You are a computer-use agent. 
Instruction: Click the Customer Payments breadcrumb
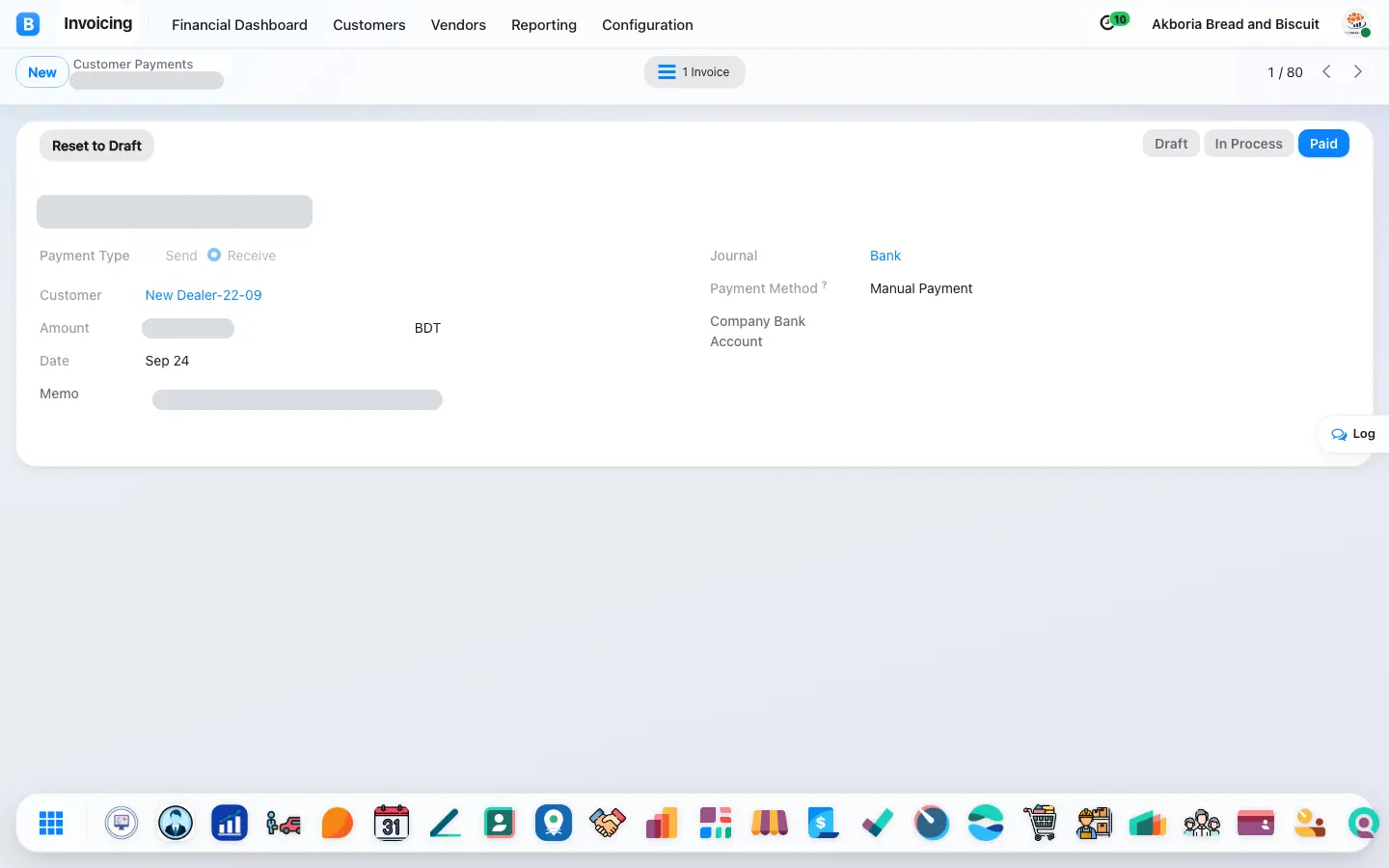pos(133,65)
